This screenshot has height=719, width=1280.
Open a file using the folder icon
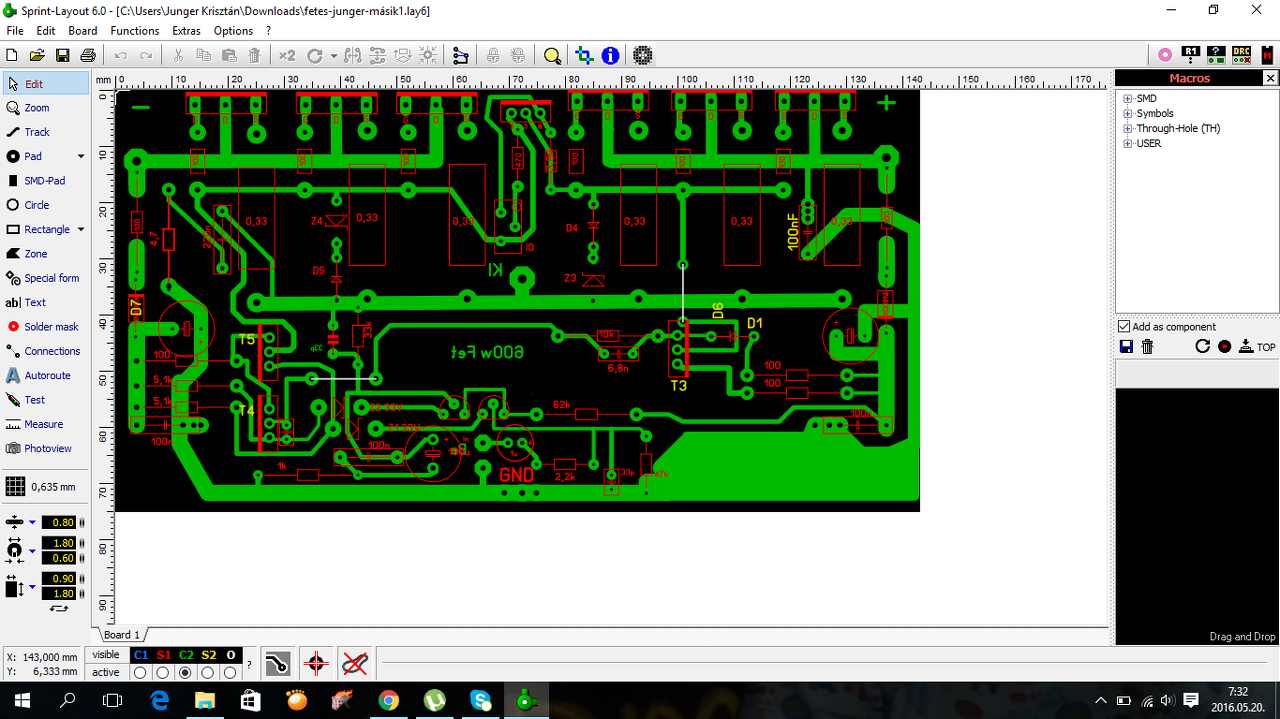pos(38,56)
